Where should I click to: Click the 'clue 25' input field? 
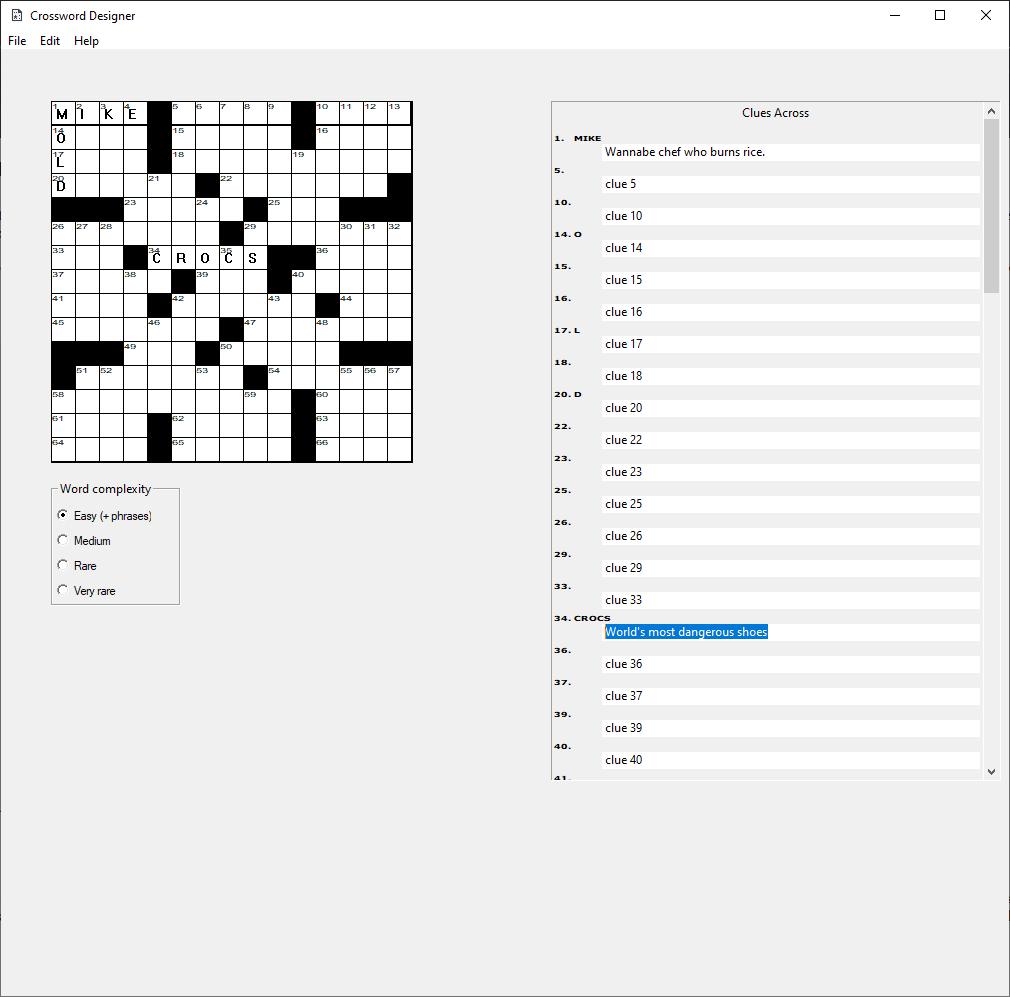click(791, 504)
